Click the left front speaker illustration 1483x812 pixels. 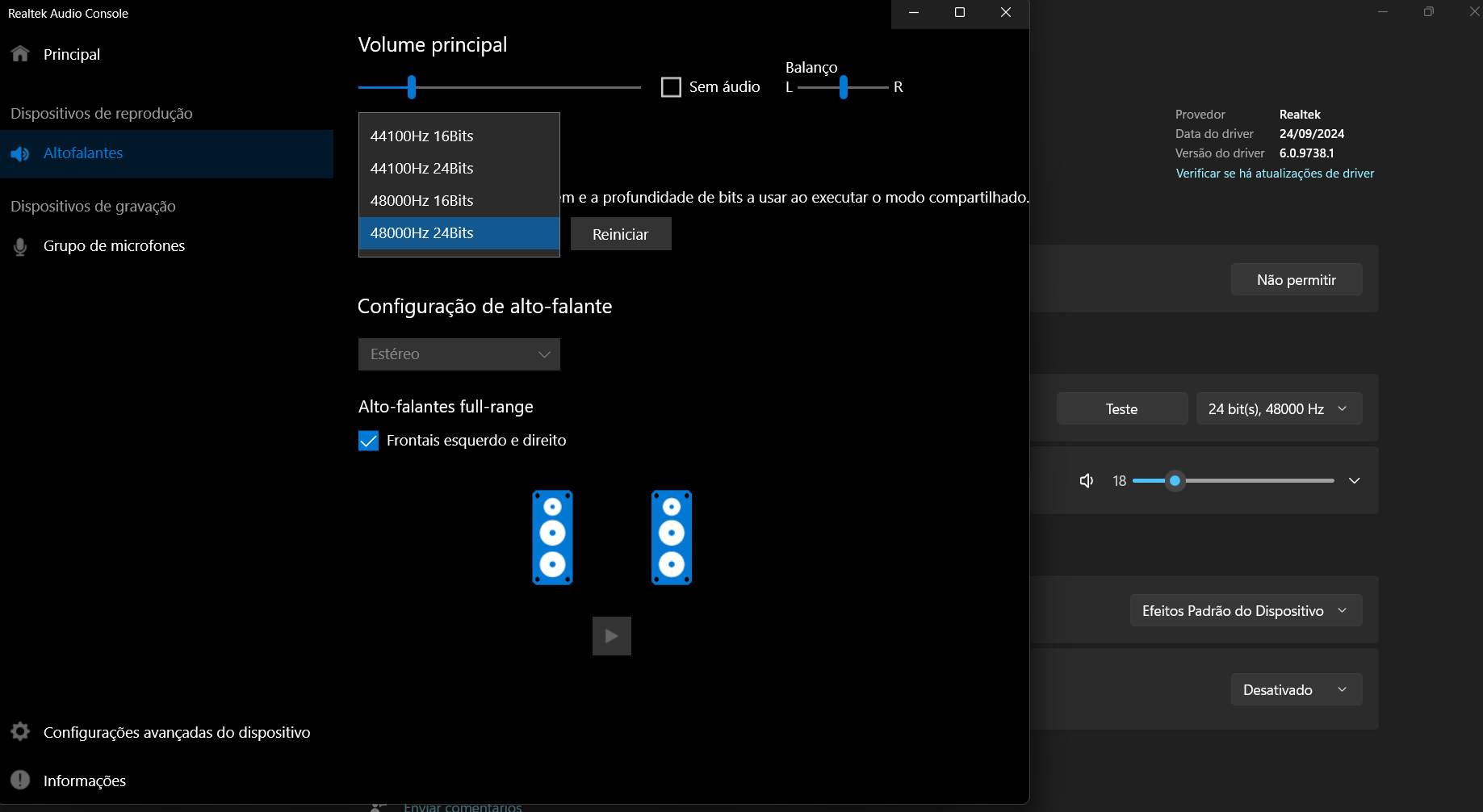point(553,538)
